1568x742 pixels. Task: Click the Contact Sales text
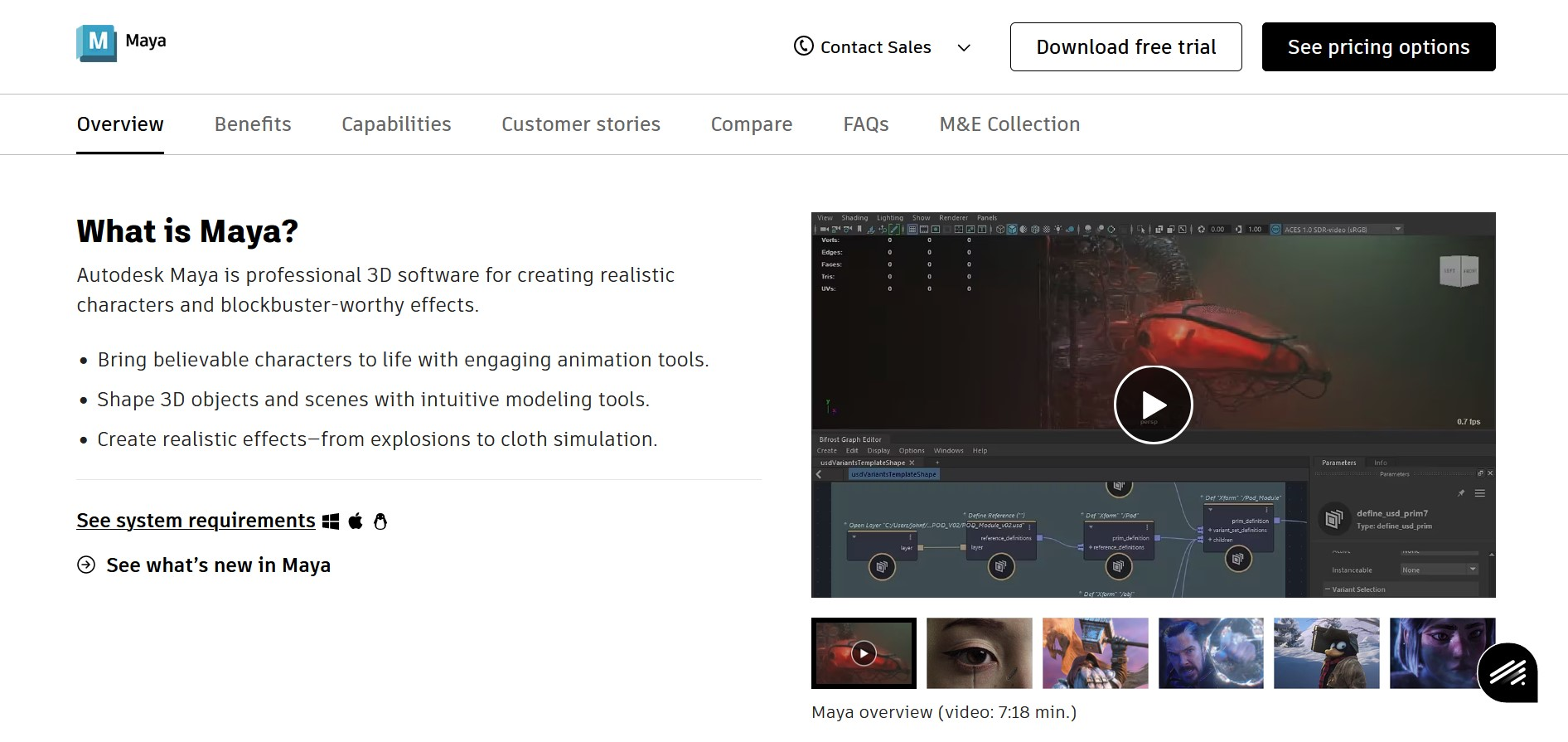pos(876,47)
